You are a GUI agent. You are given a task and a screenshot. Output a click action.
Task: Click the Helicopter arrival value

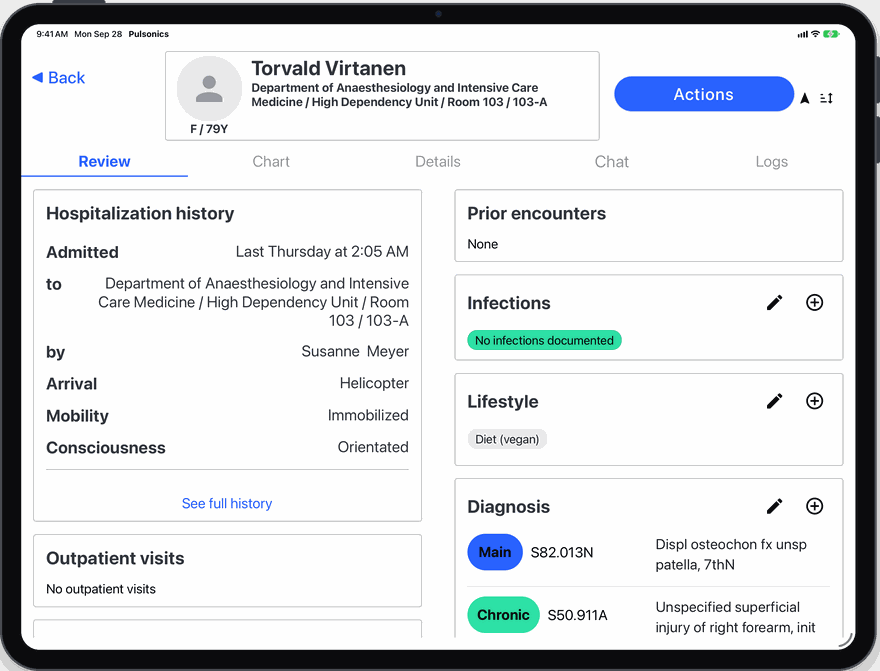click(x=374, y=383)
